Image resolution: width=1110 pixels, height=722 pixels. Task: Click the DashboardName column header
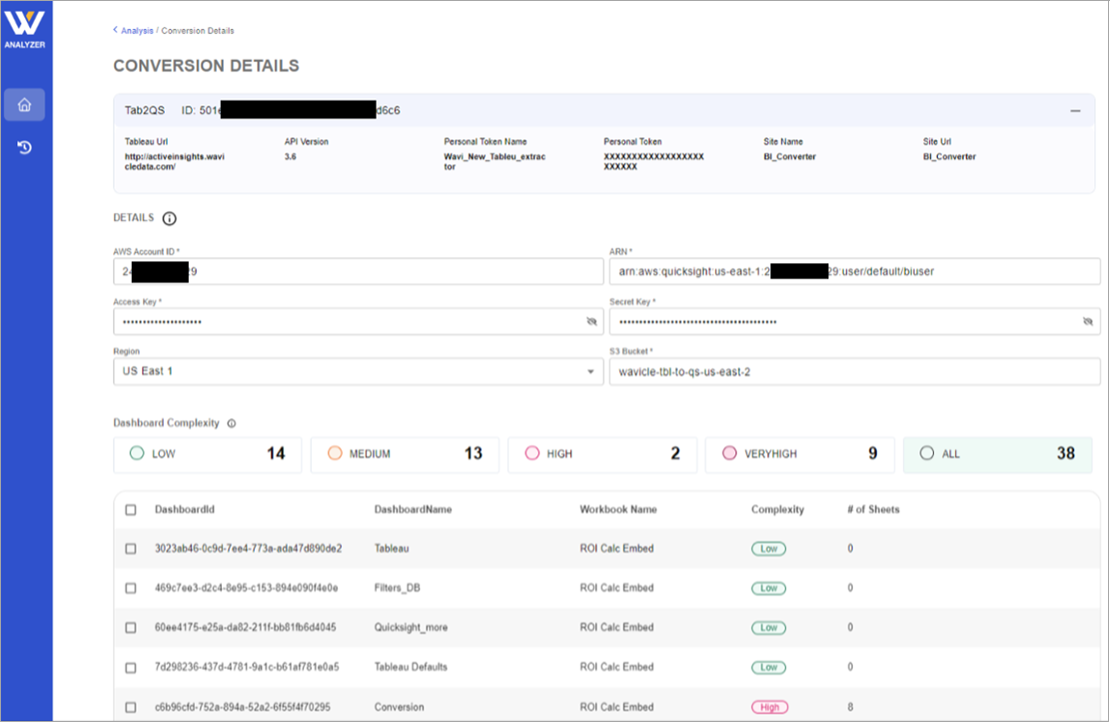coord(413,510)
